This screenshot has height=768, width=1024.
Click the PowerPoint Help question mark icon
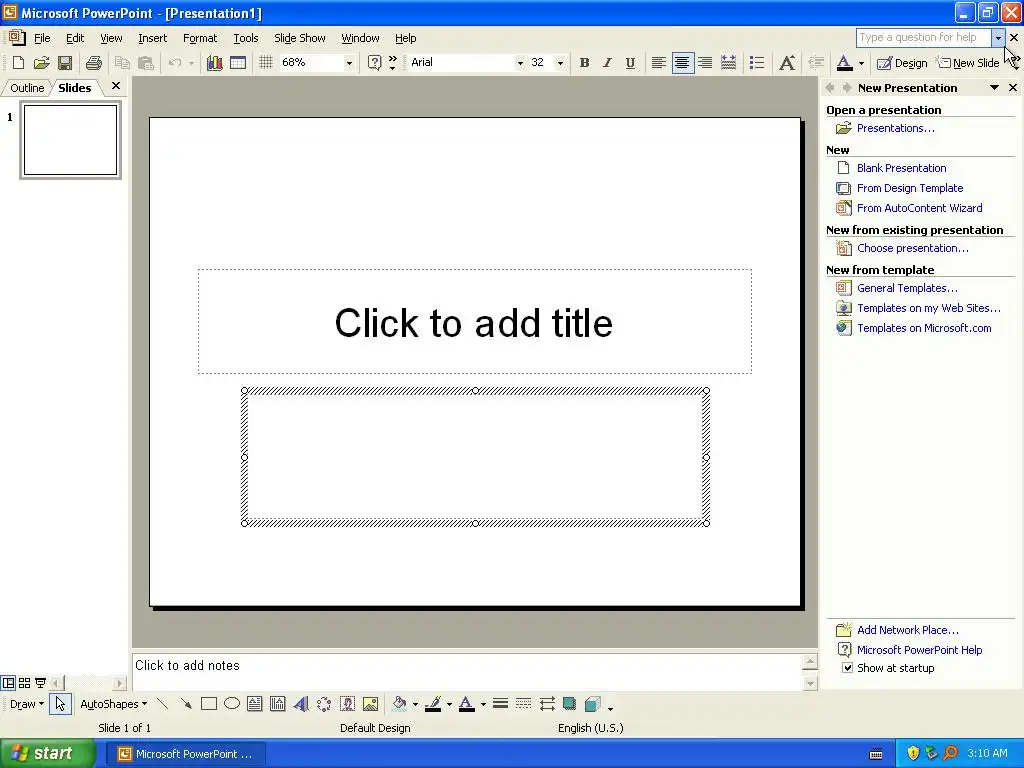coord(374,63)
